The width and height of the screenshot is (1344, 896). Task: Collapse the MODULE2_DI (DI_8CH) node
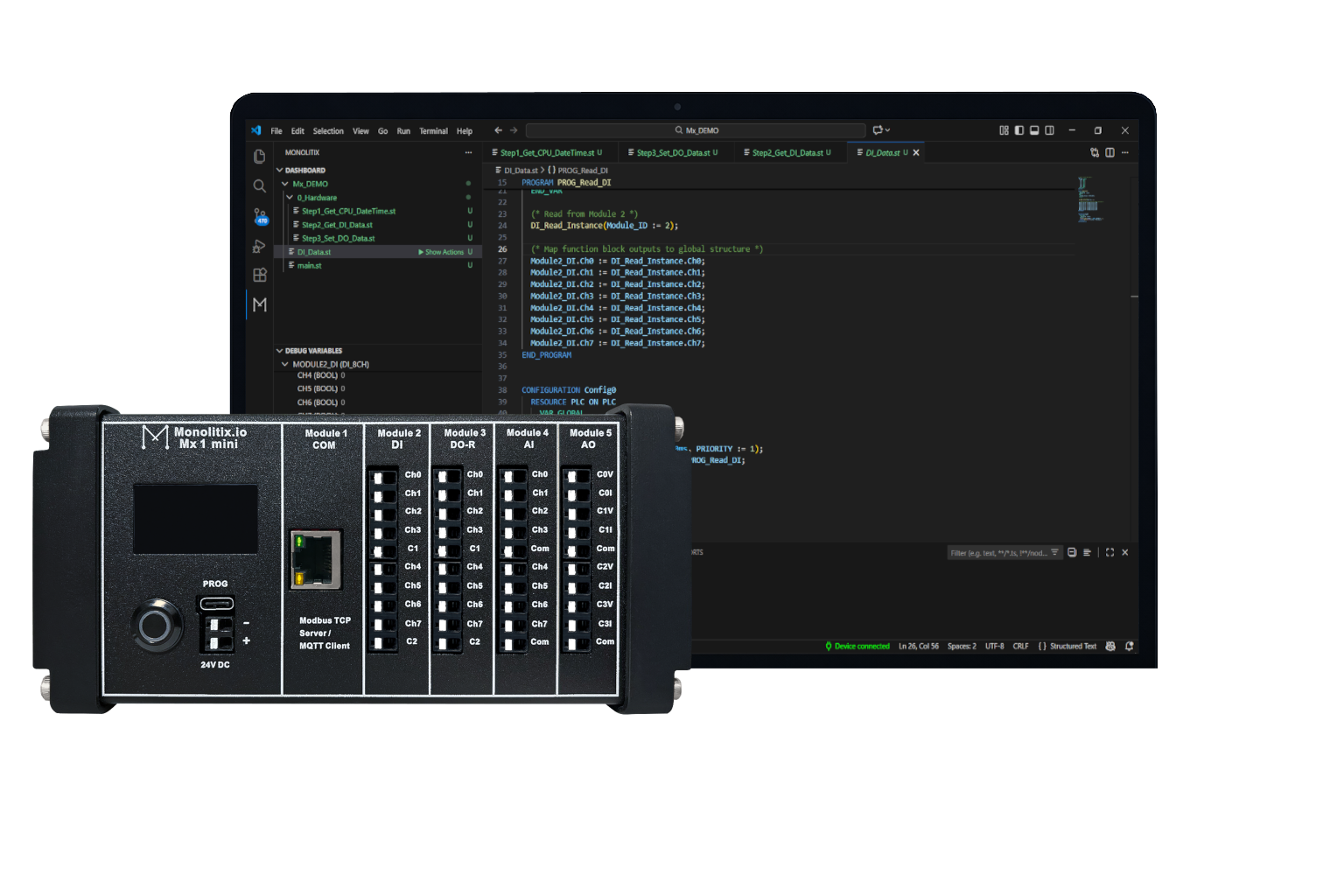(285, 364)
